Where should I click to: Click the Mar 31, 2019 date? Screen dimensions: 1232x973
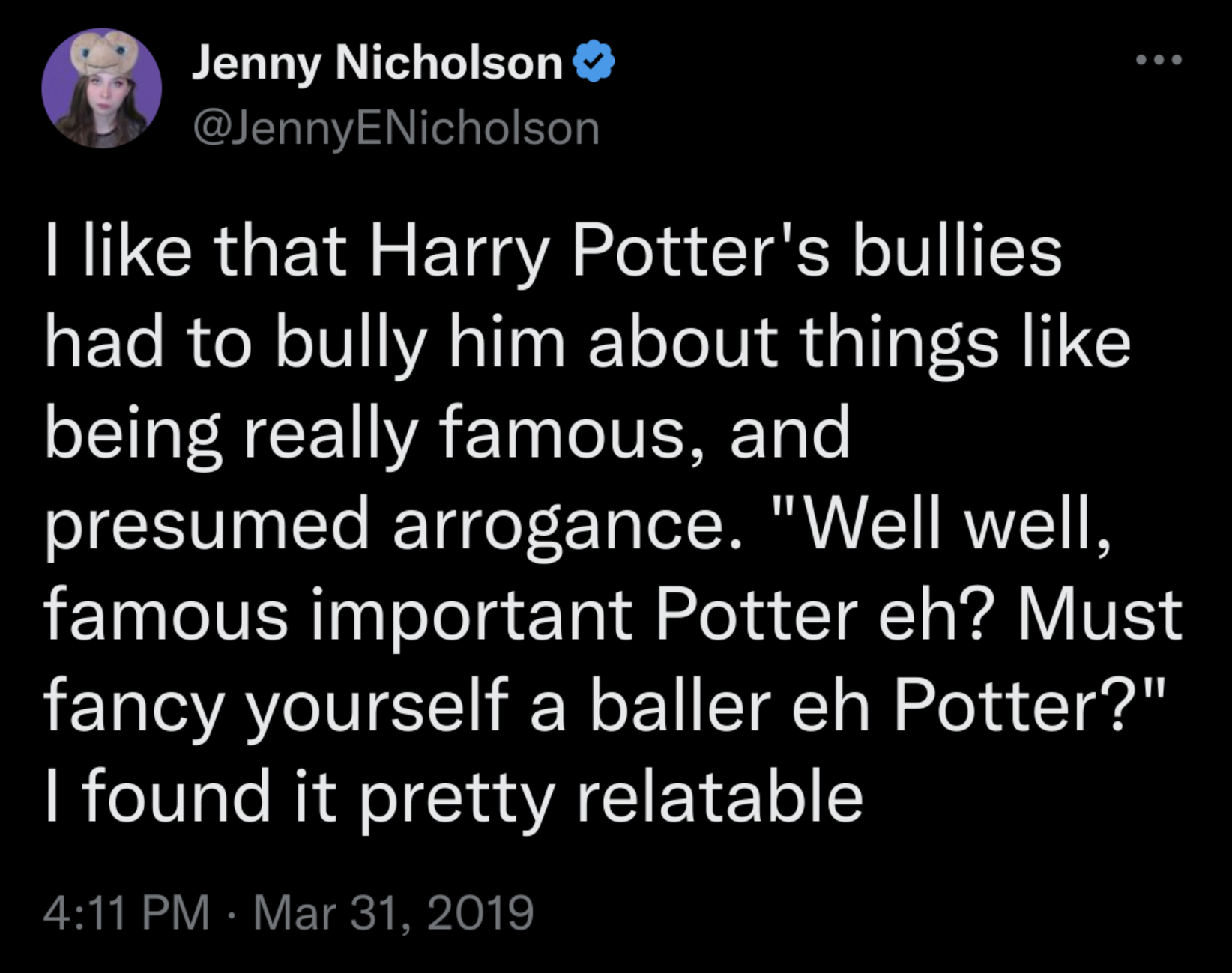click(393, 912)
